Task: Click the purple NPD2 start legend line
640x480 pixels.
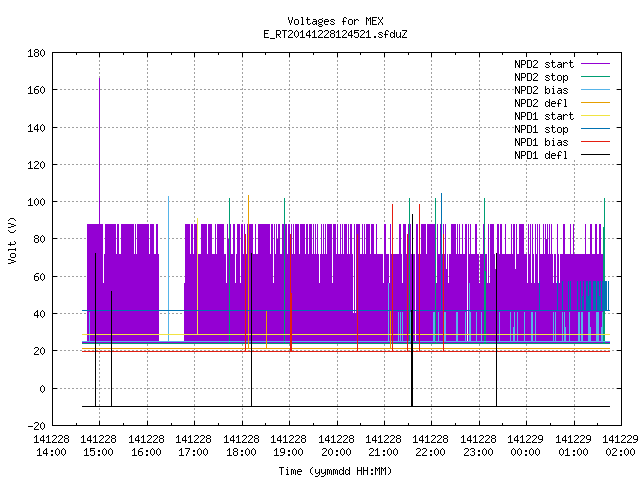Action: 596,64
